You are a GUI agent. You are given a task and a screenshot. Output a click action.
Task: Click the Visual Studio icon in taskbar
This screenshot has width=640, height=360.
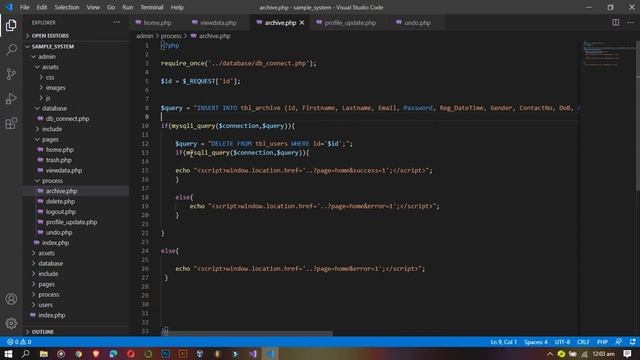(x=253, y=353)
